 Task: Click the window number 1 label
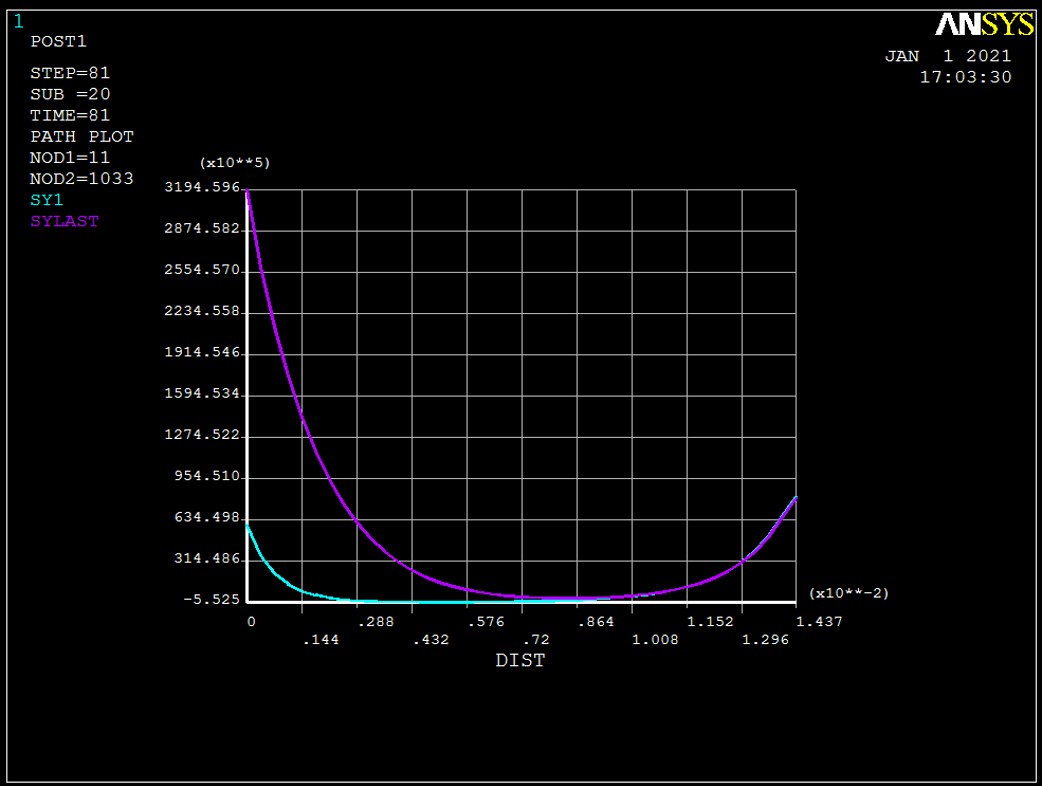point(19,21)
